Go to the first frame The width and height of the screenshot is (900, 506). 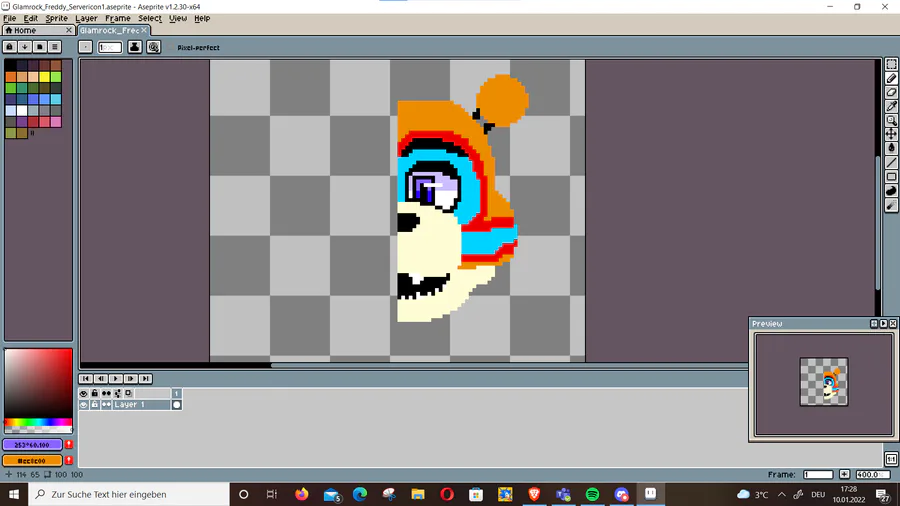(86, 379)
